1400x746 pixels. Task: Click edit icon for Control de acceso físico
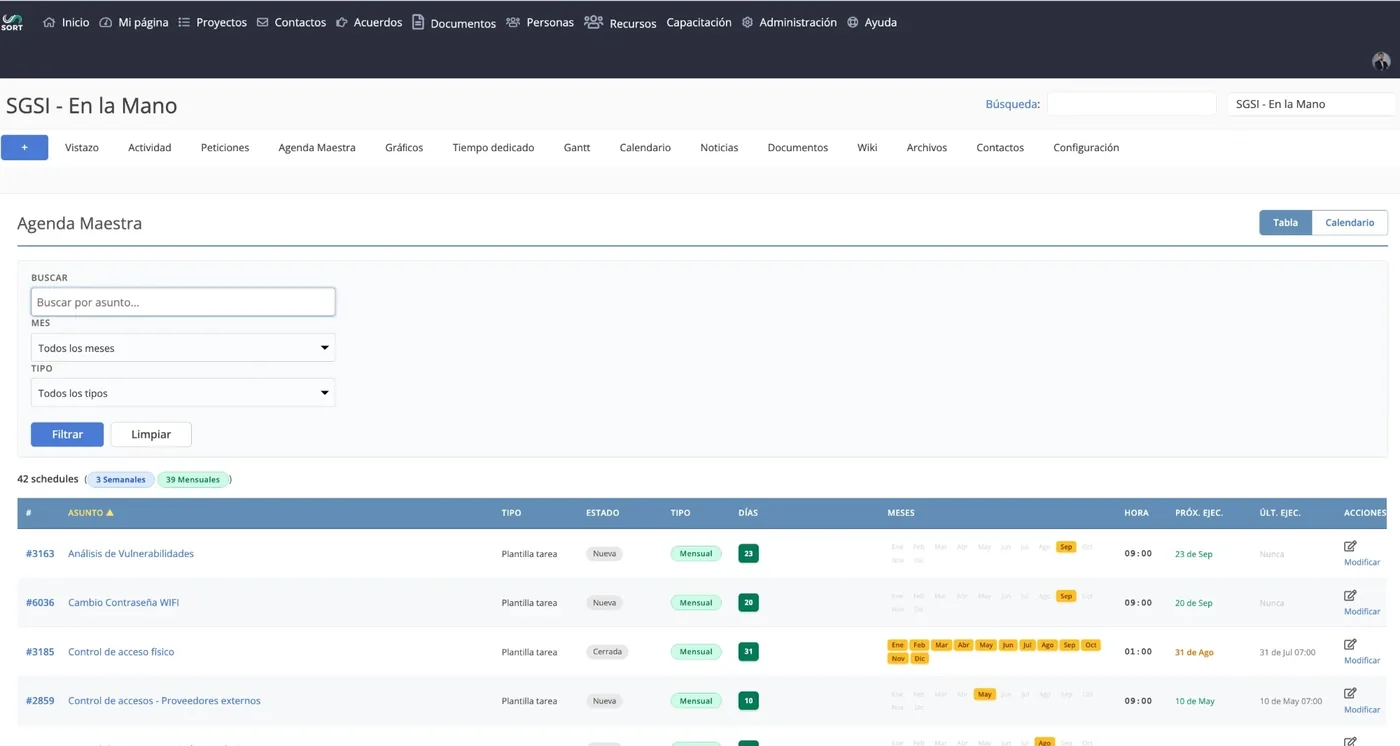tap(1350, 644)
